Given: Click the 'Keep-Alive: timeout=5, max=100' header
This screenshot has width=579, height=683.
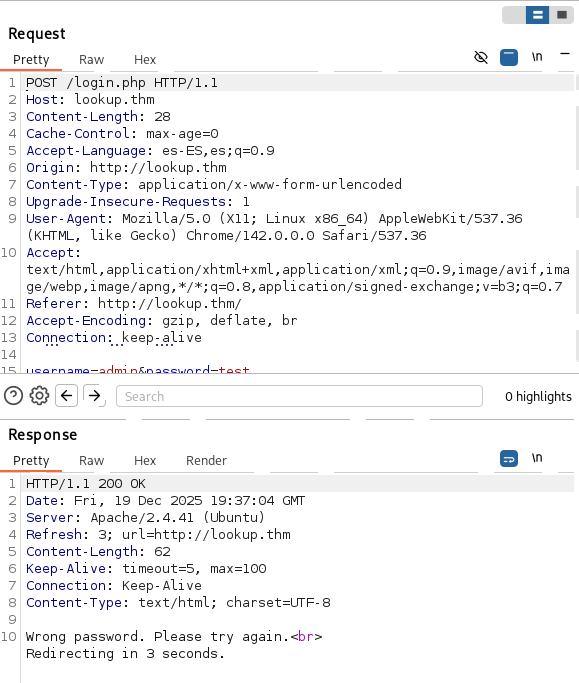Looking at the screenshot, I should tap(146, 569).
